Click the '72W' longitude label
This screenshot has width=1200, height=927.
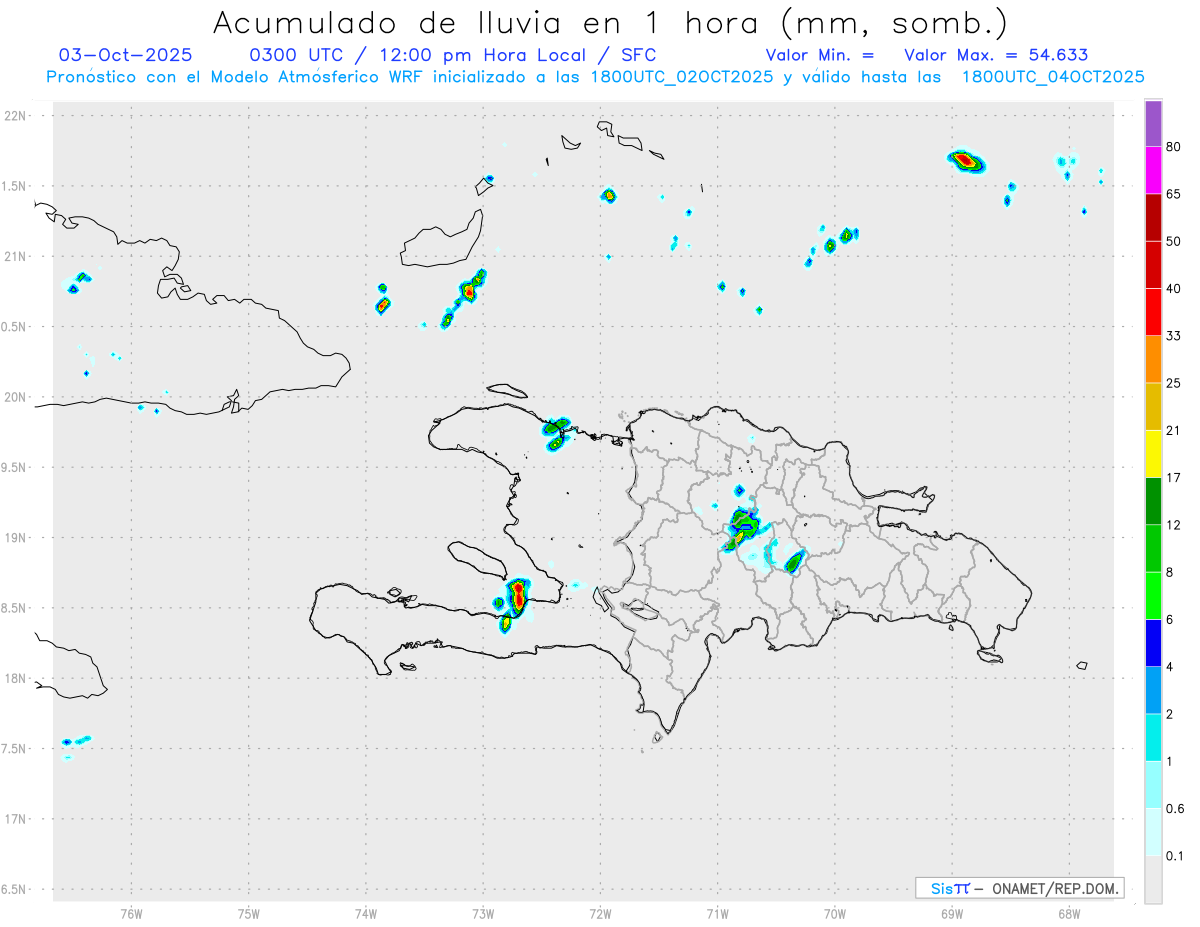(600, 913)
